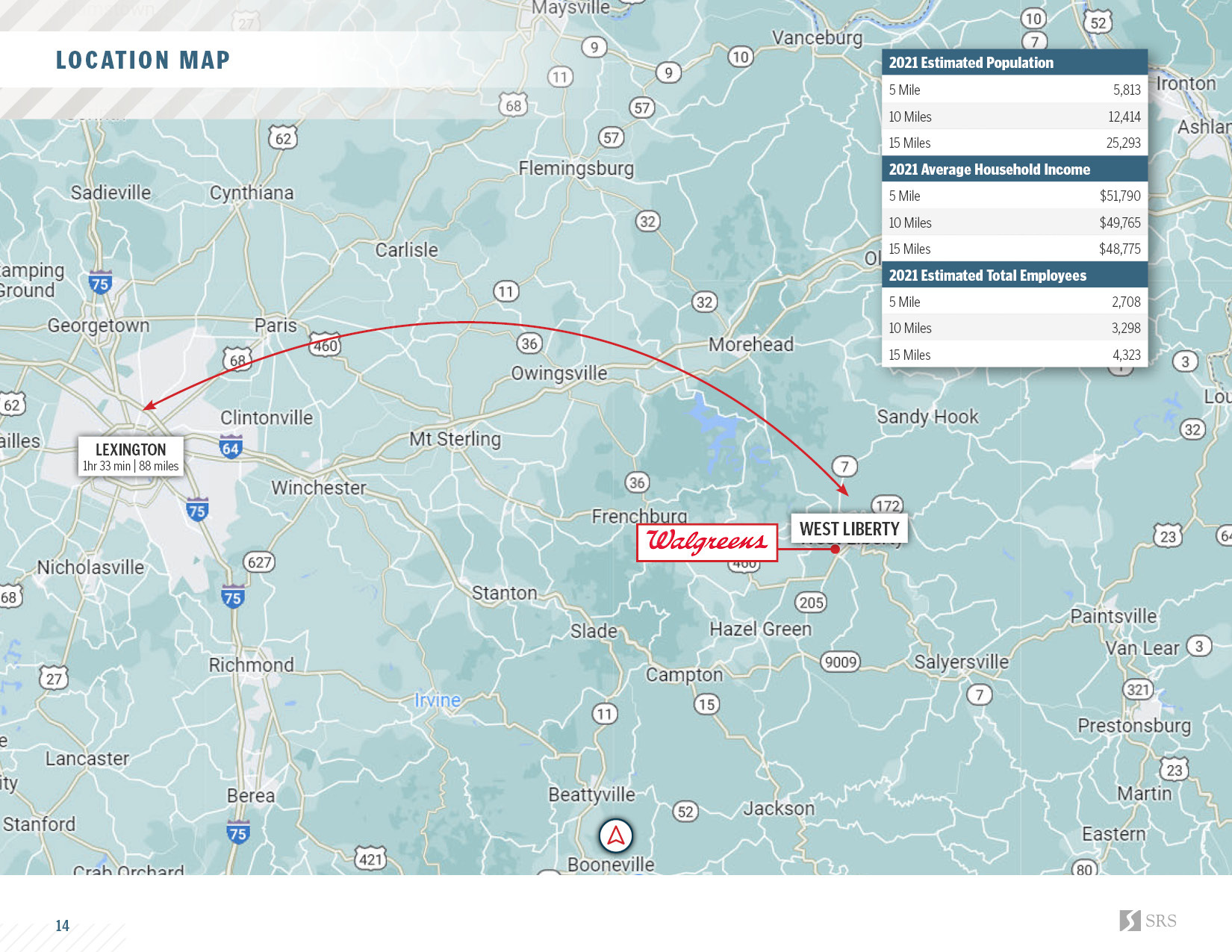Image resolution: width=1232 pixels, height=952 pixels.
Task: Click the Richmond city label
Action: [x=252, y=665]
